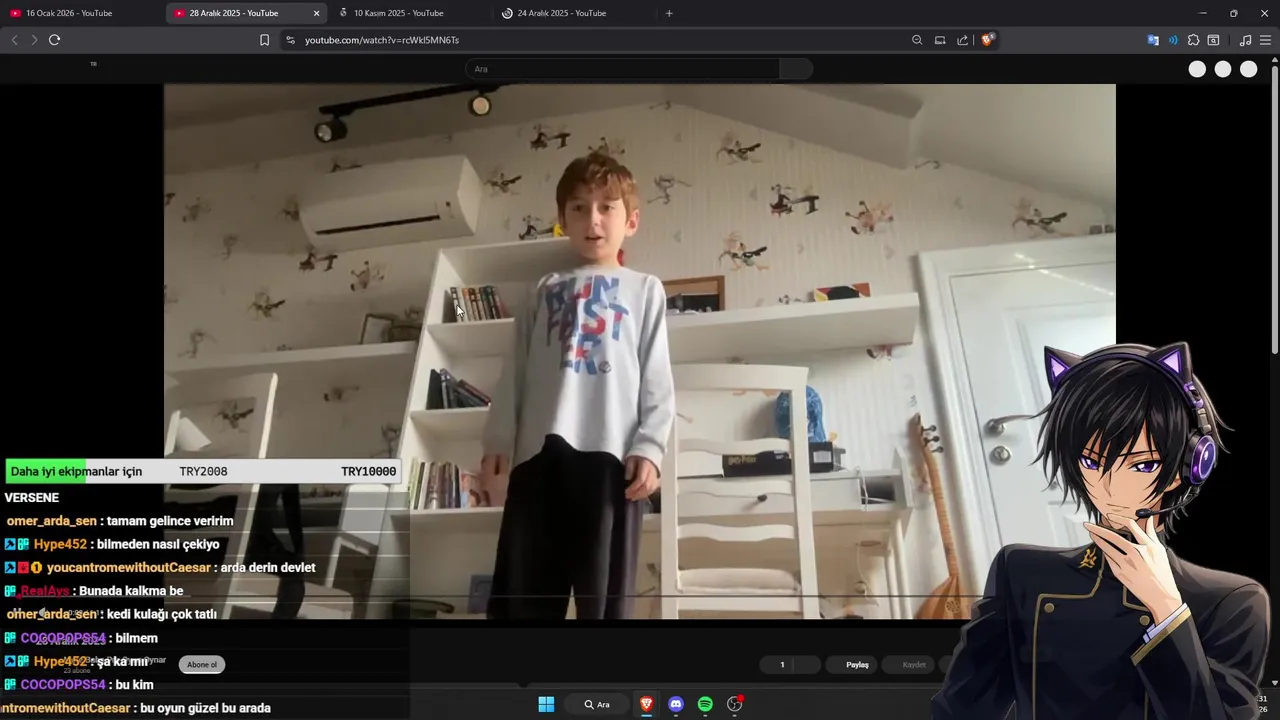Click chat message 'bu kim' by COCOPOPS54
The height and width of the screenshot is (720, 1280).
point(135,685)
